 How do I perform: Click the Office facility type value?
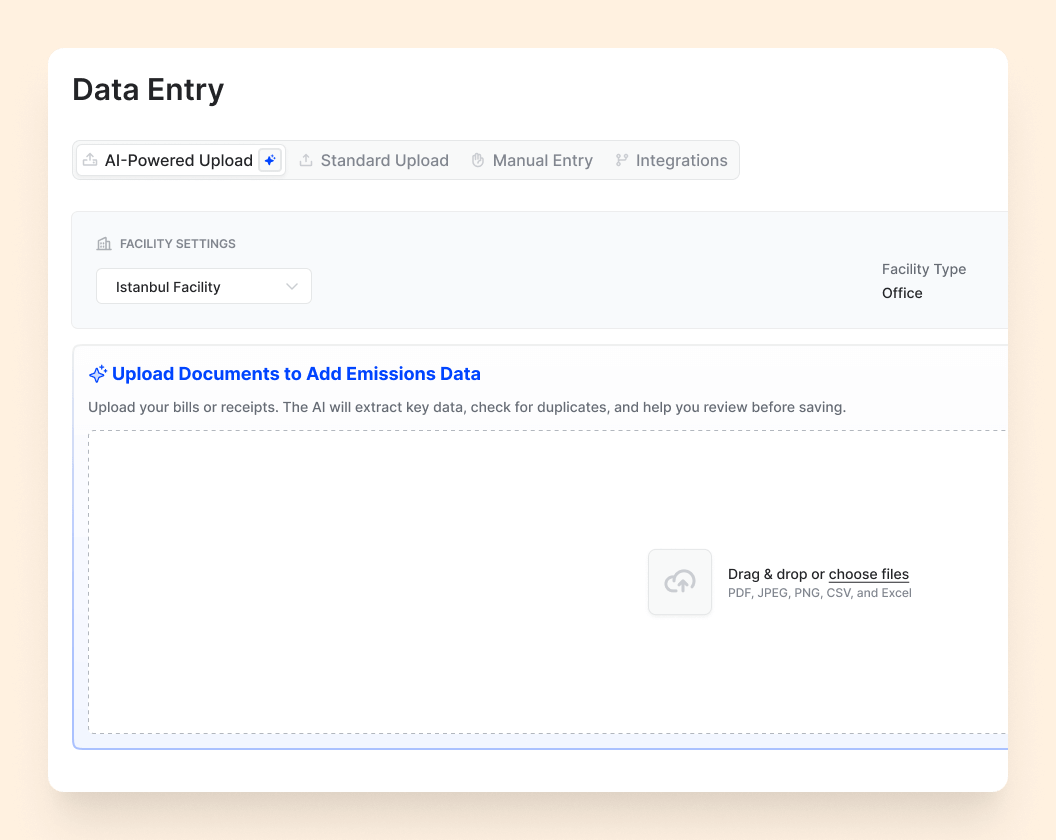click(x=902, y=293)
